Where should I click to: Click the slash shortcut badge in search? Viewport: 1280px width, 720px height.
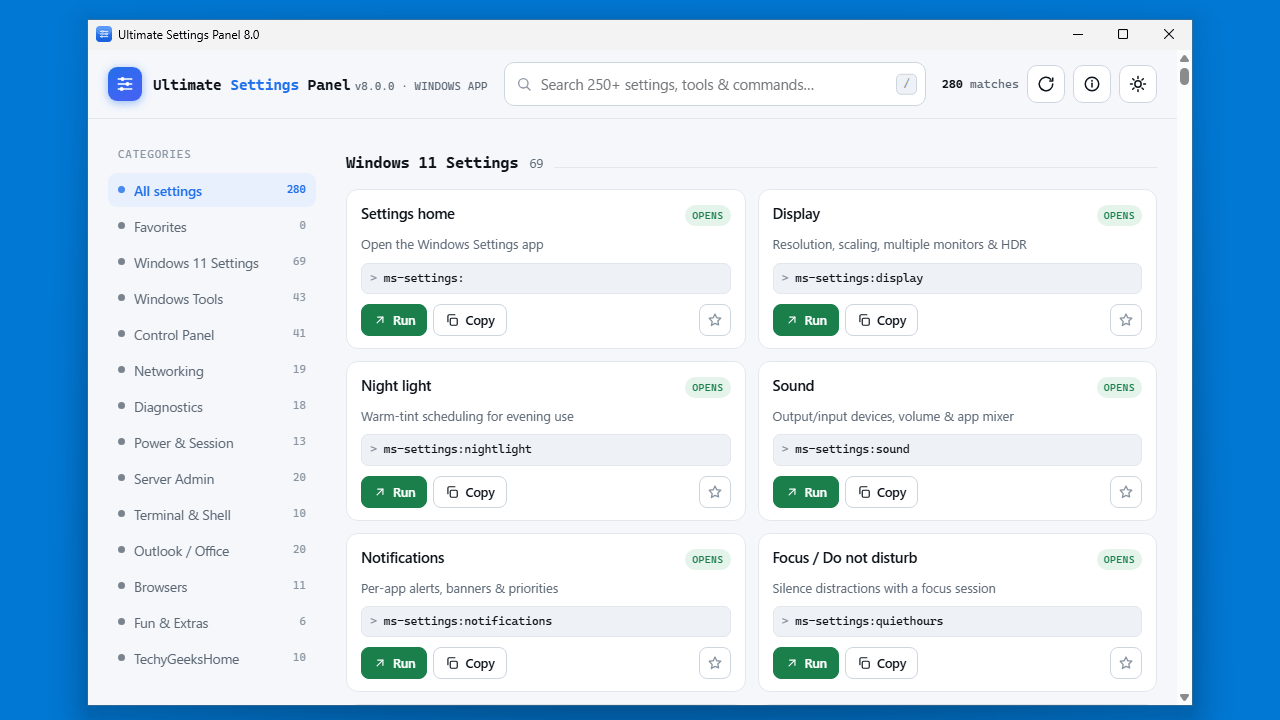tap(906, 84)
